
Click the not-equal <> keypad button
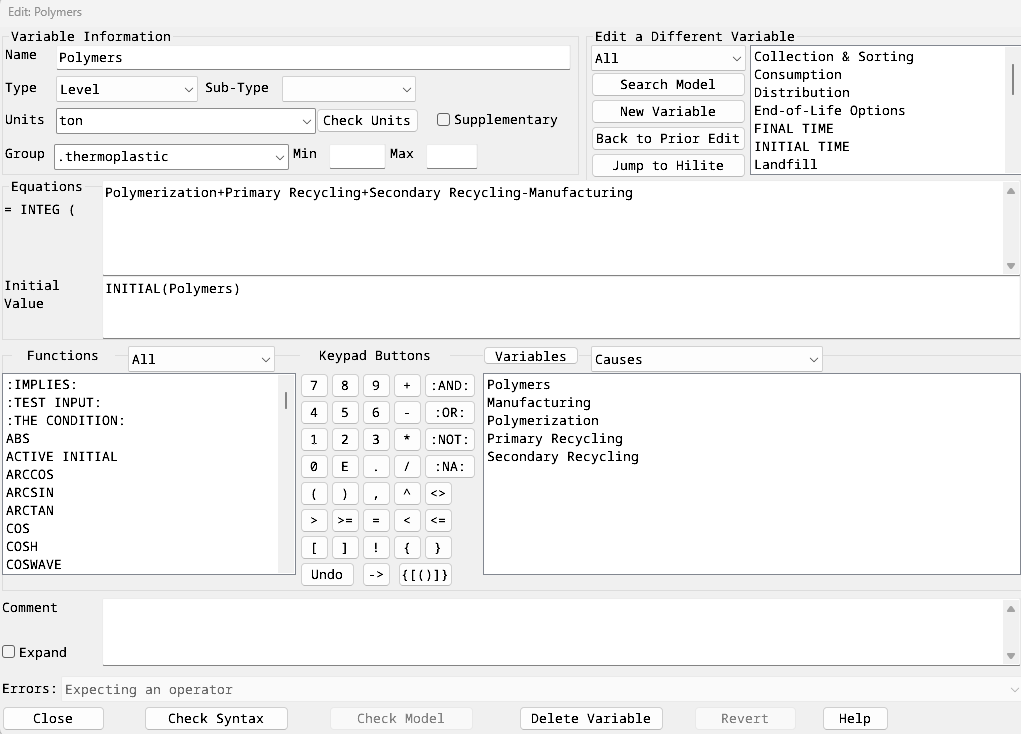click(438, 494)
